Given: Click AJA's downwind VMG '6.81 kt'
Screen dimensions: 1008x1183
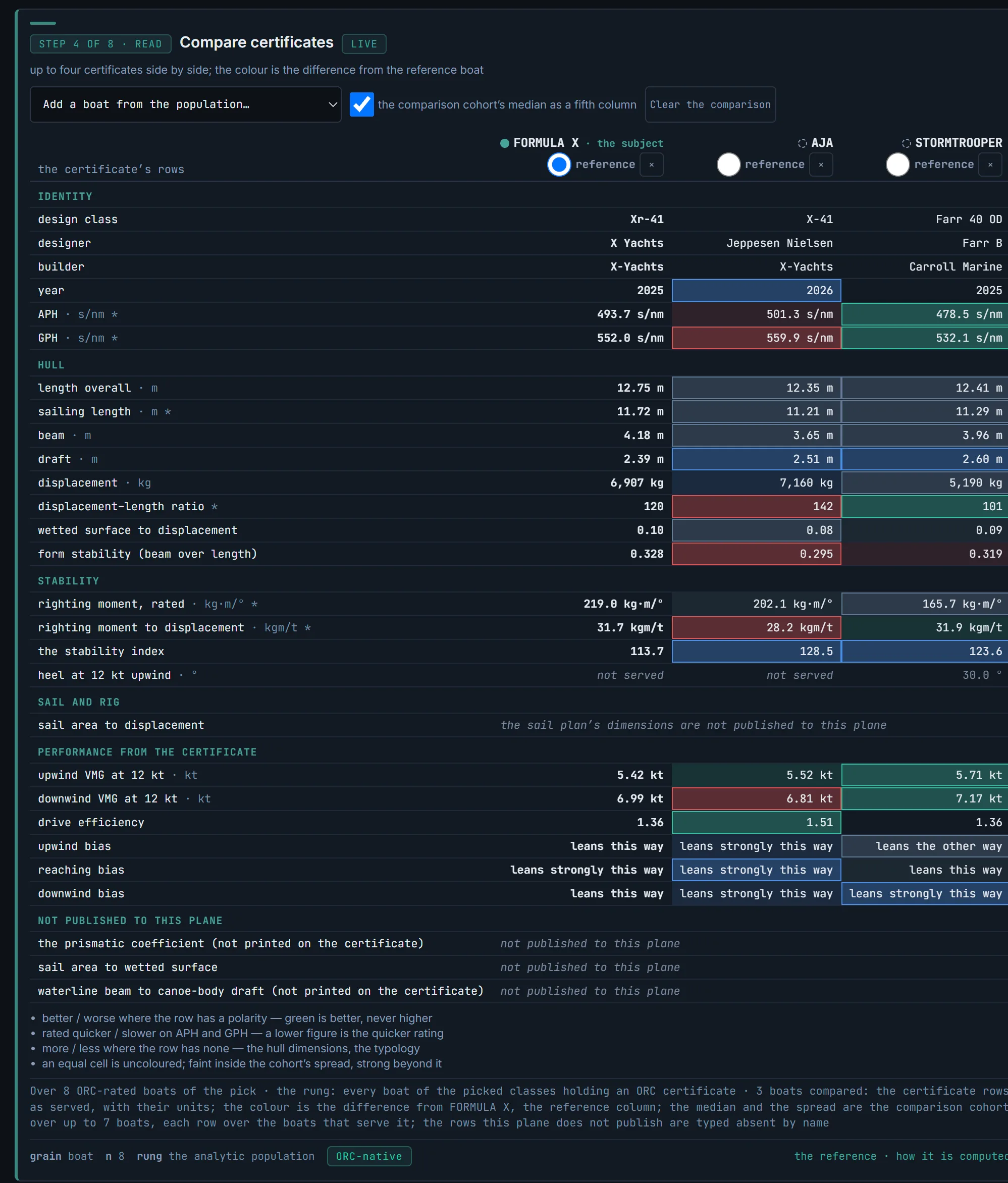Looking at the screenshot, I should [756, 799].
